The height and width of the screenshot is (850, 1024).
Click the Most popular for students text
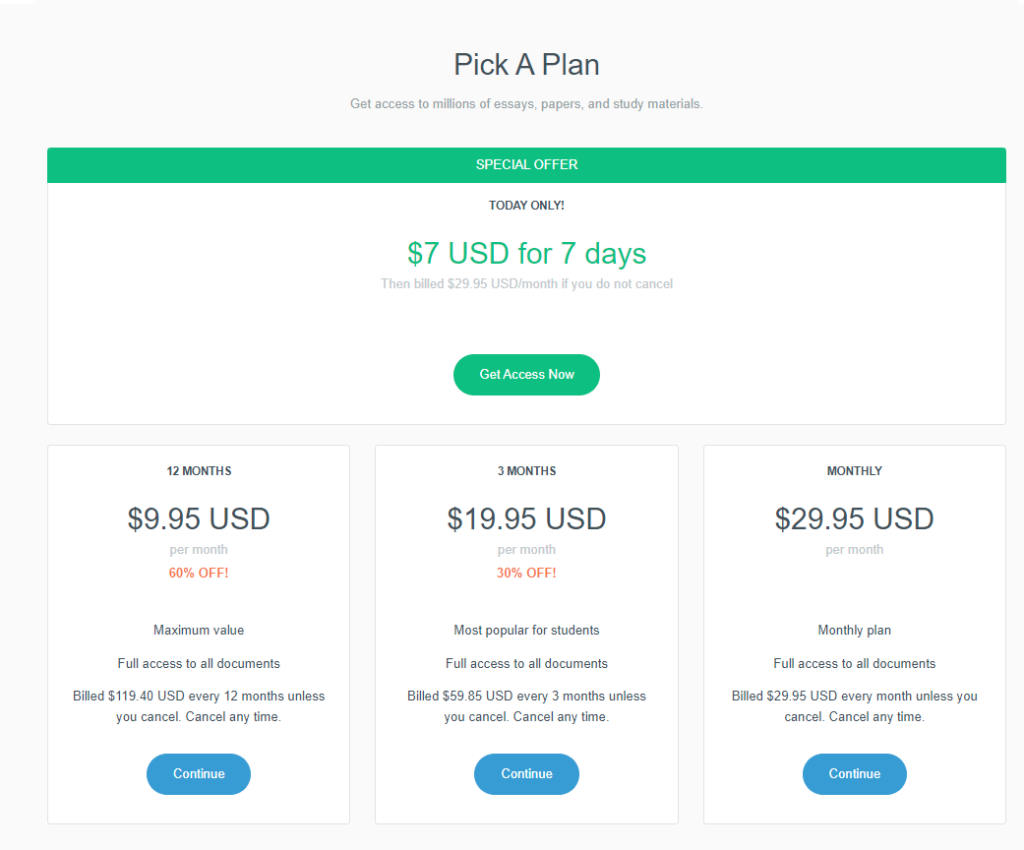click(526, 630)
